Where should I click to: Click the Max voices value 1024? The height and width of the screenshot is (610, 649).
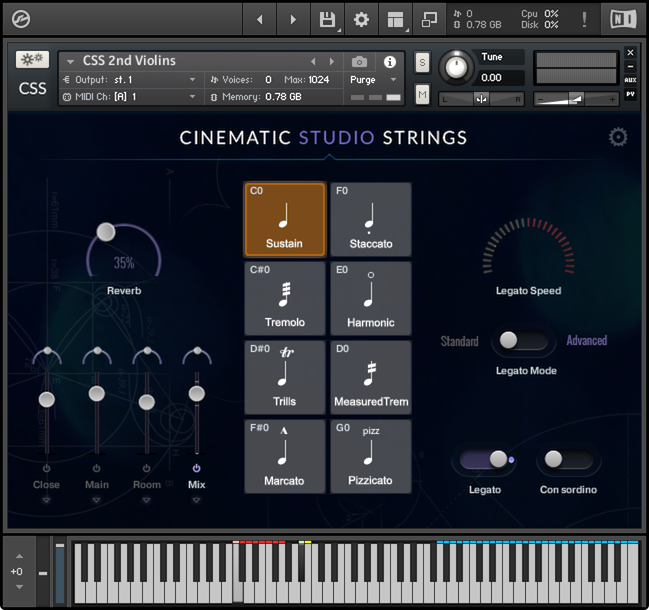(318, 79)
